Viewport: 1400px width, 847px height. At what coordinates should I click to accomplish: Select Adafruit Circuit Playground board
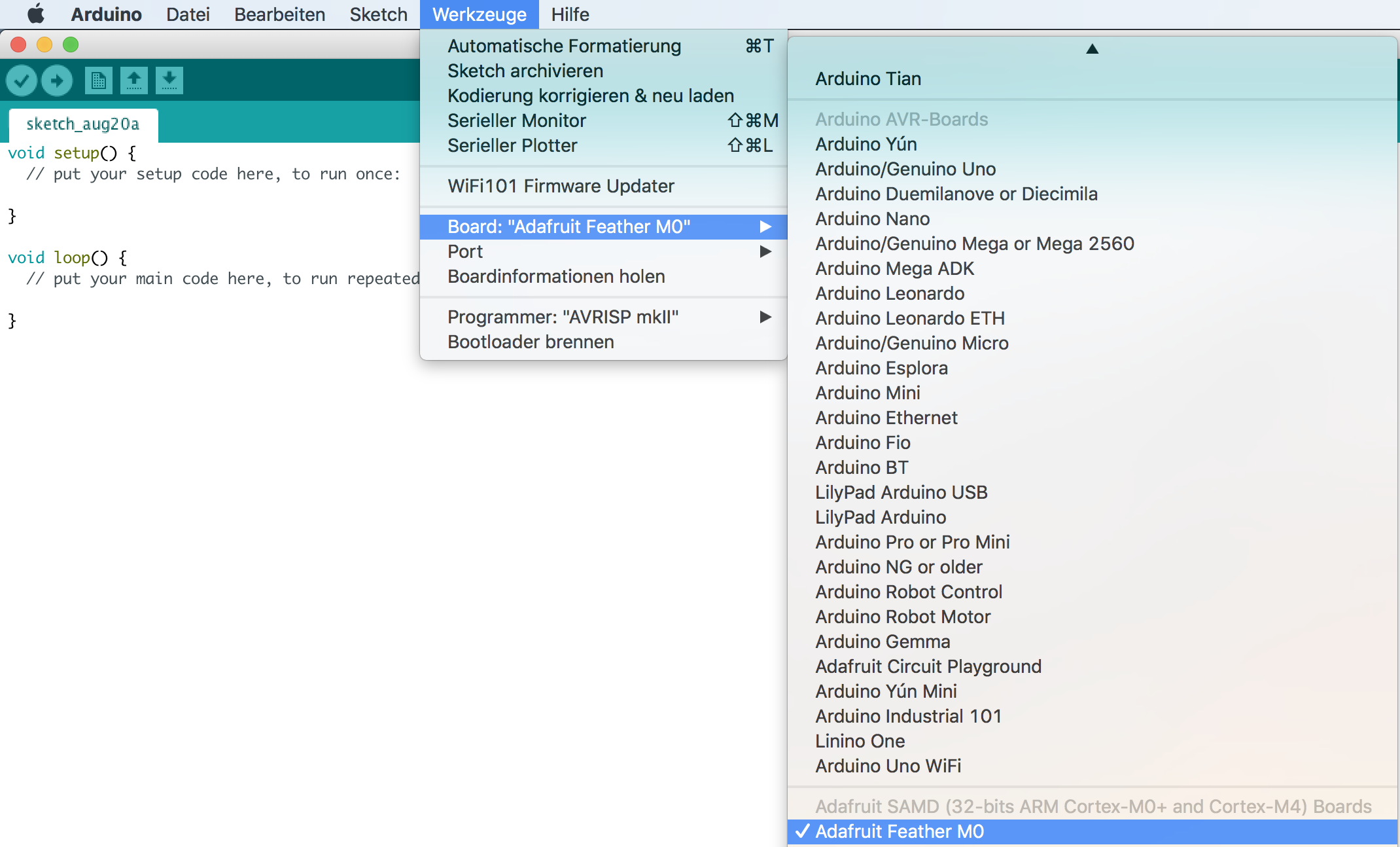(1092, 666)
